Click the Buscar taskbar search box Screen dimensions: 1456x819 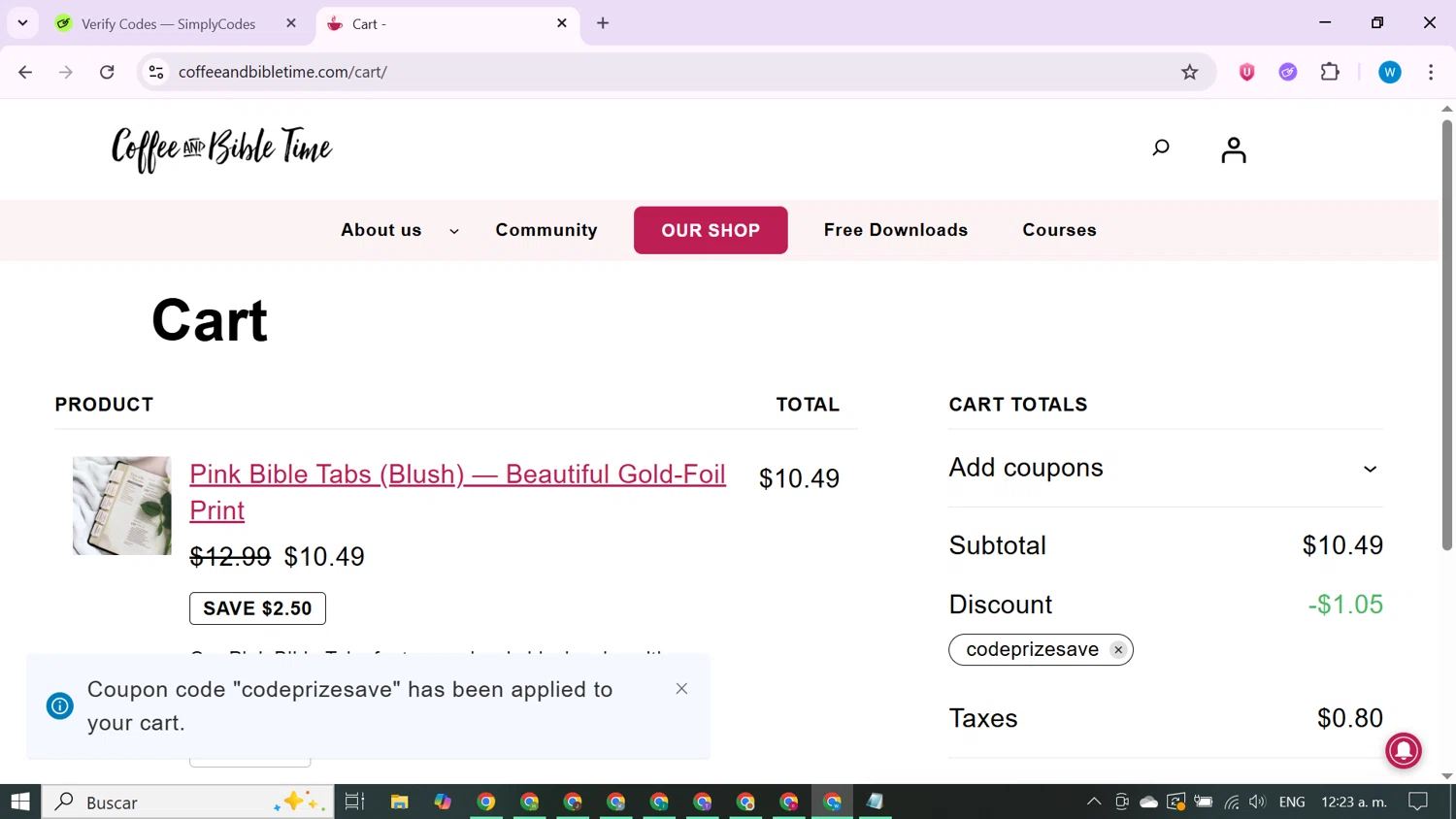tap(188, 802)
